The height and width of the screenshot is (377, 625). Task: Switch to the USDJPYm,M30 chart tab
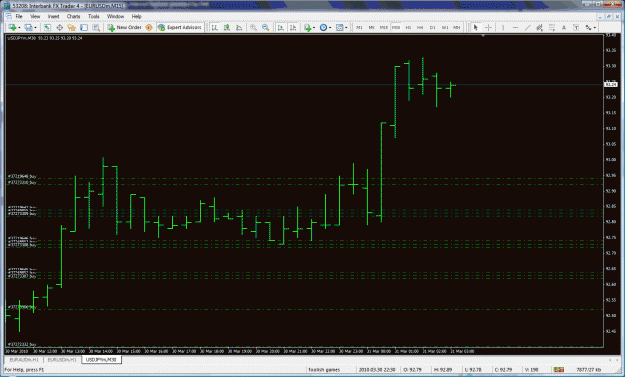101,359
